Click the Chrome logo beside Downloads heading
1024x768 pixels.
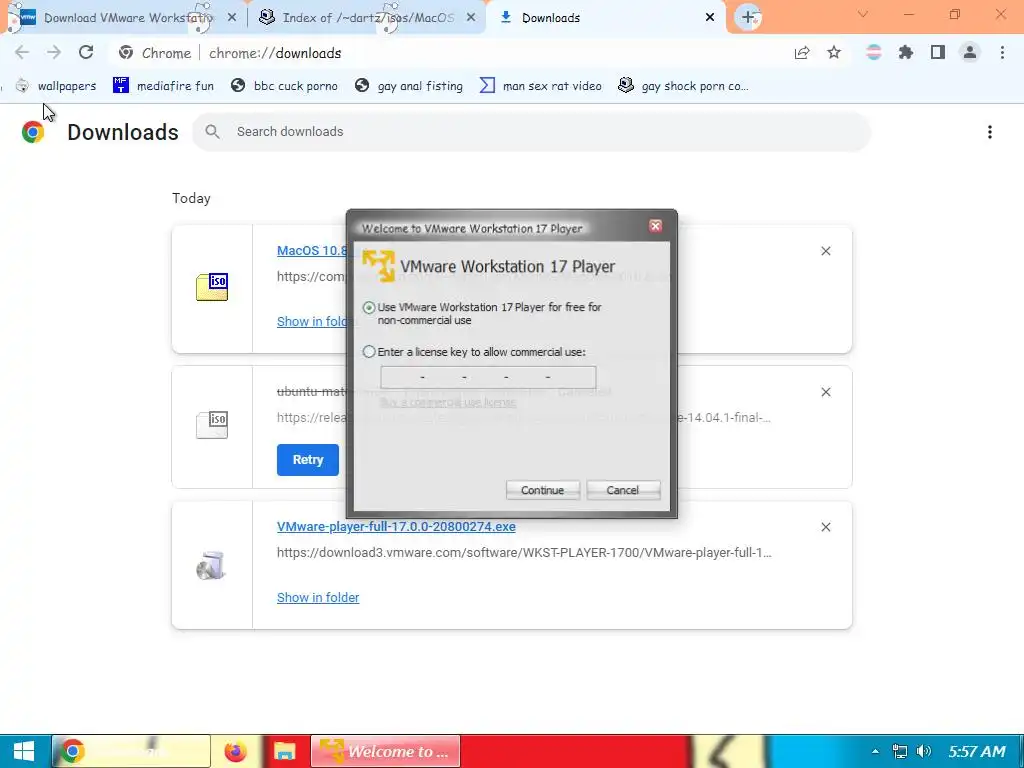pyautogui.click(x=33, y=132)
